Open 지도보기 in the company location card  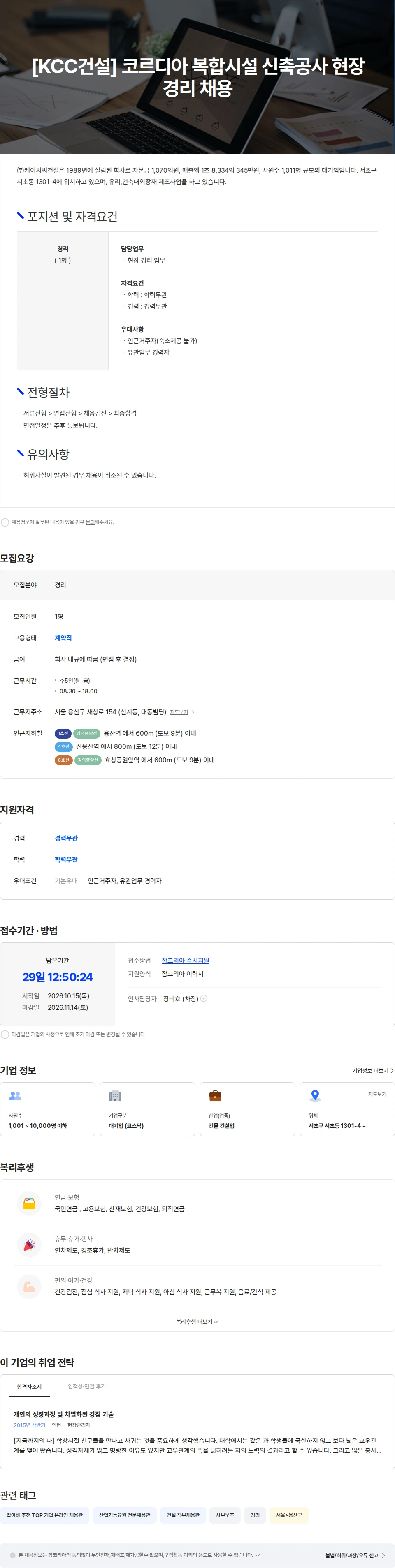[x=377, y=1094]
